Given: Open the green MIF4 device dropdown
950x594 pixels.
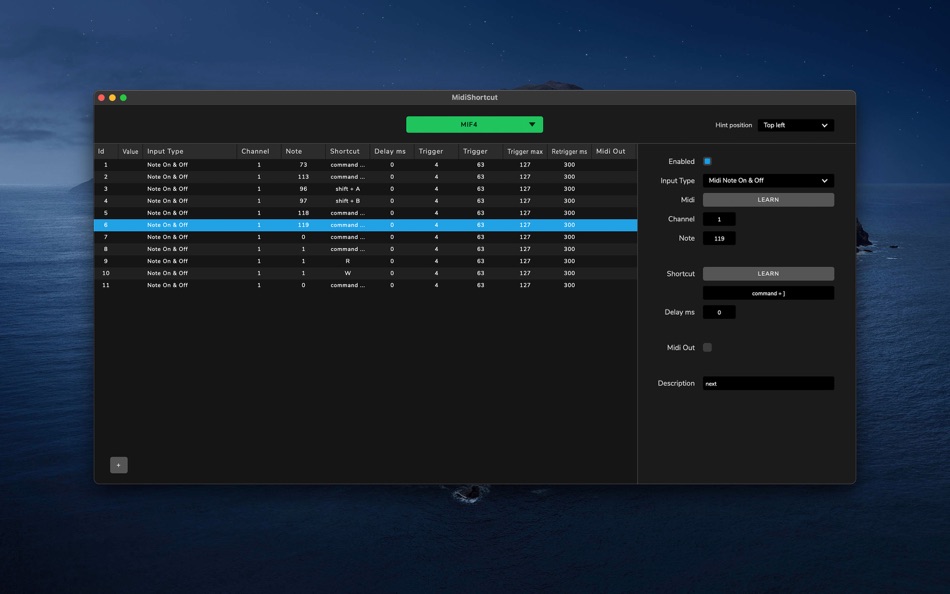Looking at the screenshot, I should (474, 124).
